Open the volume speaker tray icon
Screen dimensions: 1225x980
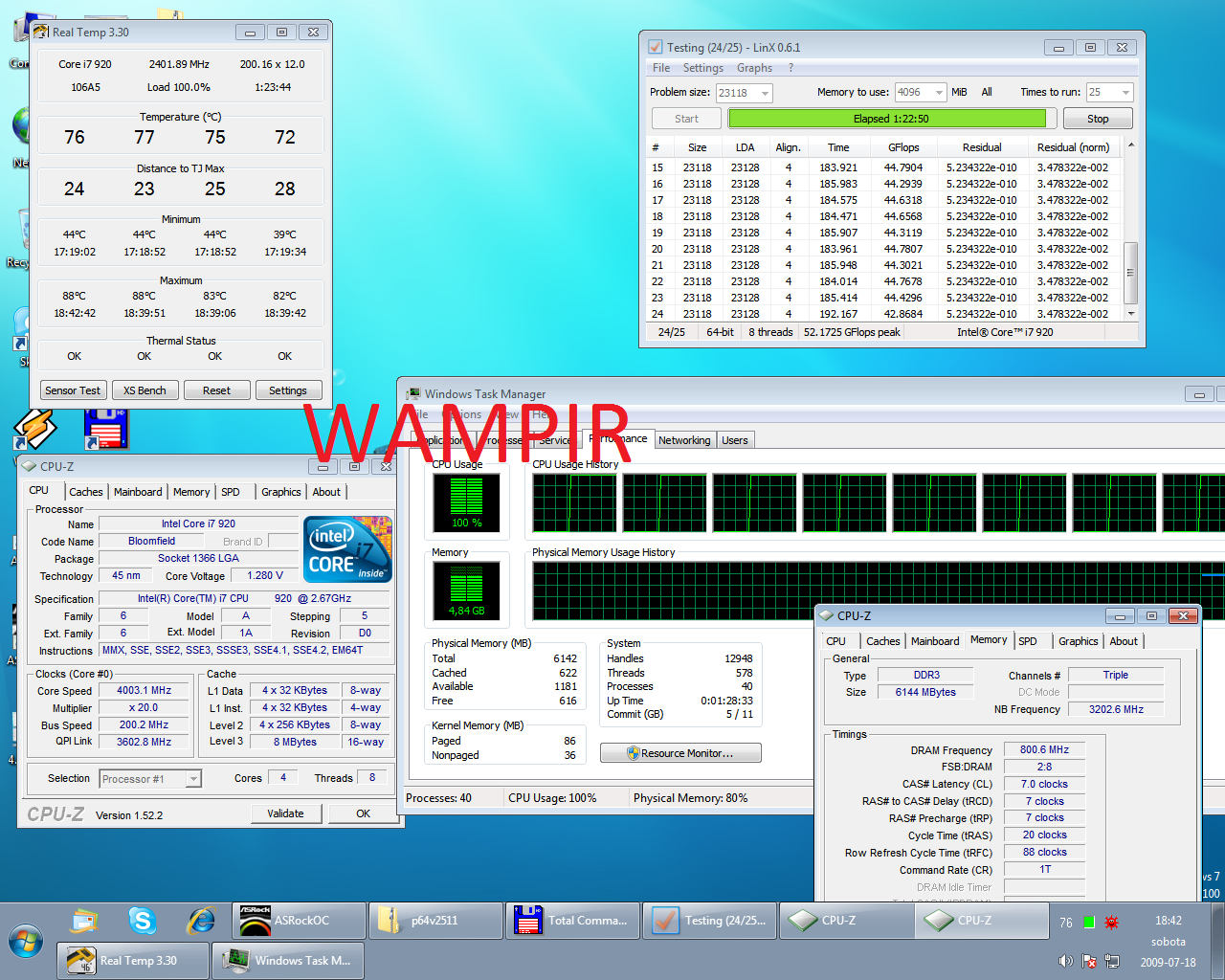[x=1066, y=961]
